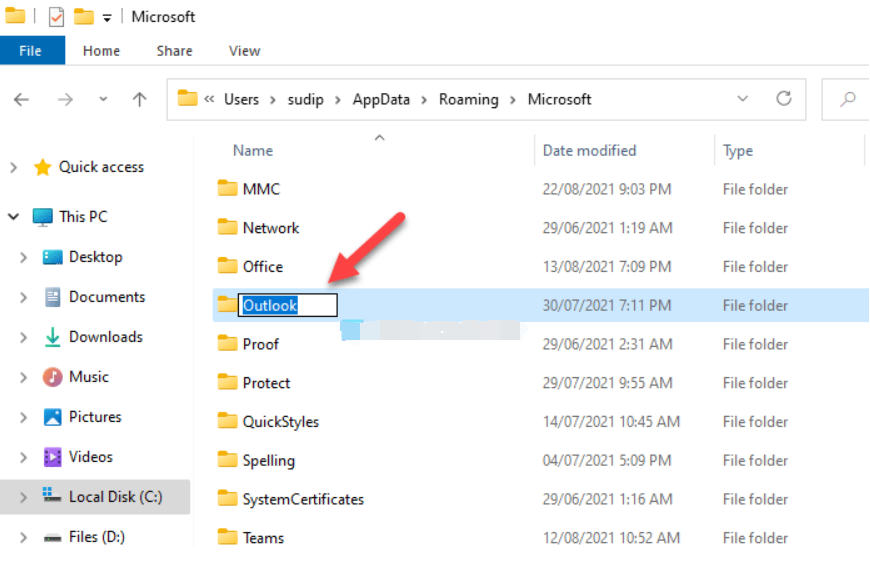The height and width of the screenshot is (566, 870).
Task: Click the MMC folder icon
Action: [x=227, y=188]
